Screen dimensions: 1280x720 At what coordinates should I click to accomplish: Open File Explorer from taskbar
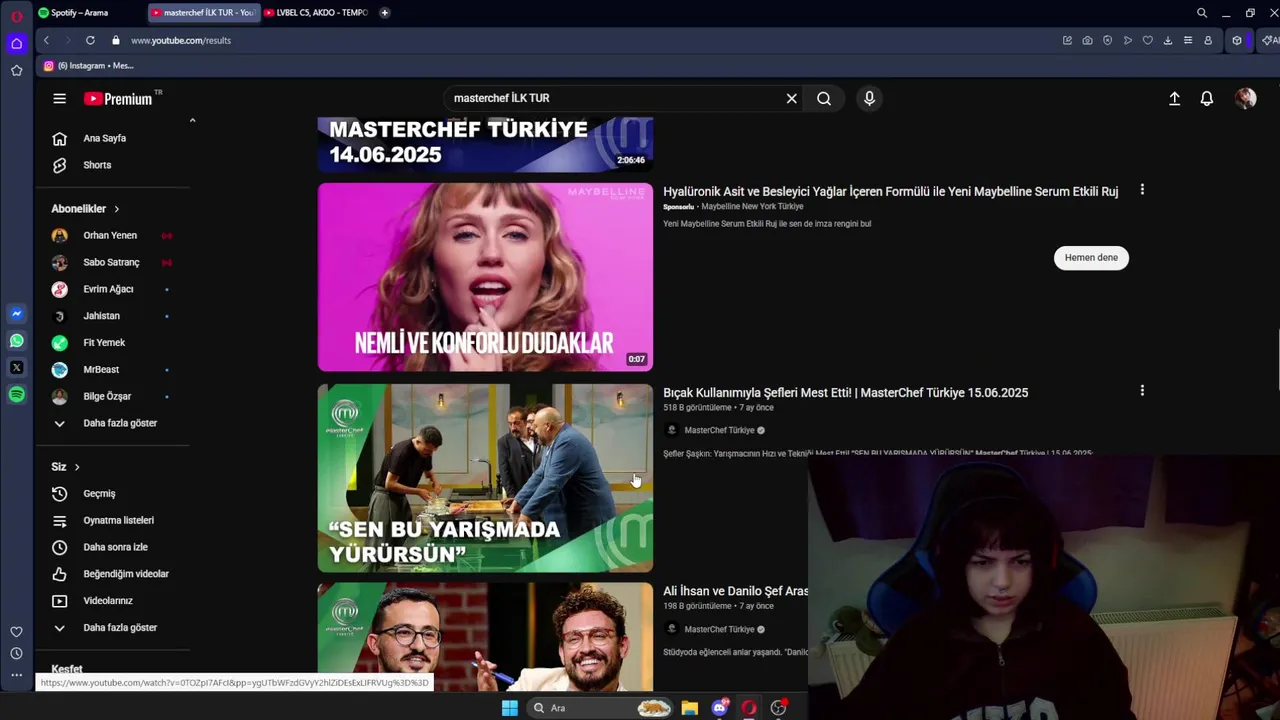(x=689, y=708)
